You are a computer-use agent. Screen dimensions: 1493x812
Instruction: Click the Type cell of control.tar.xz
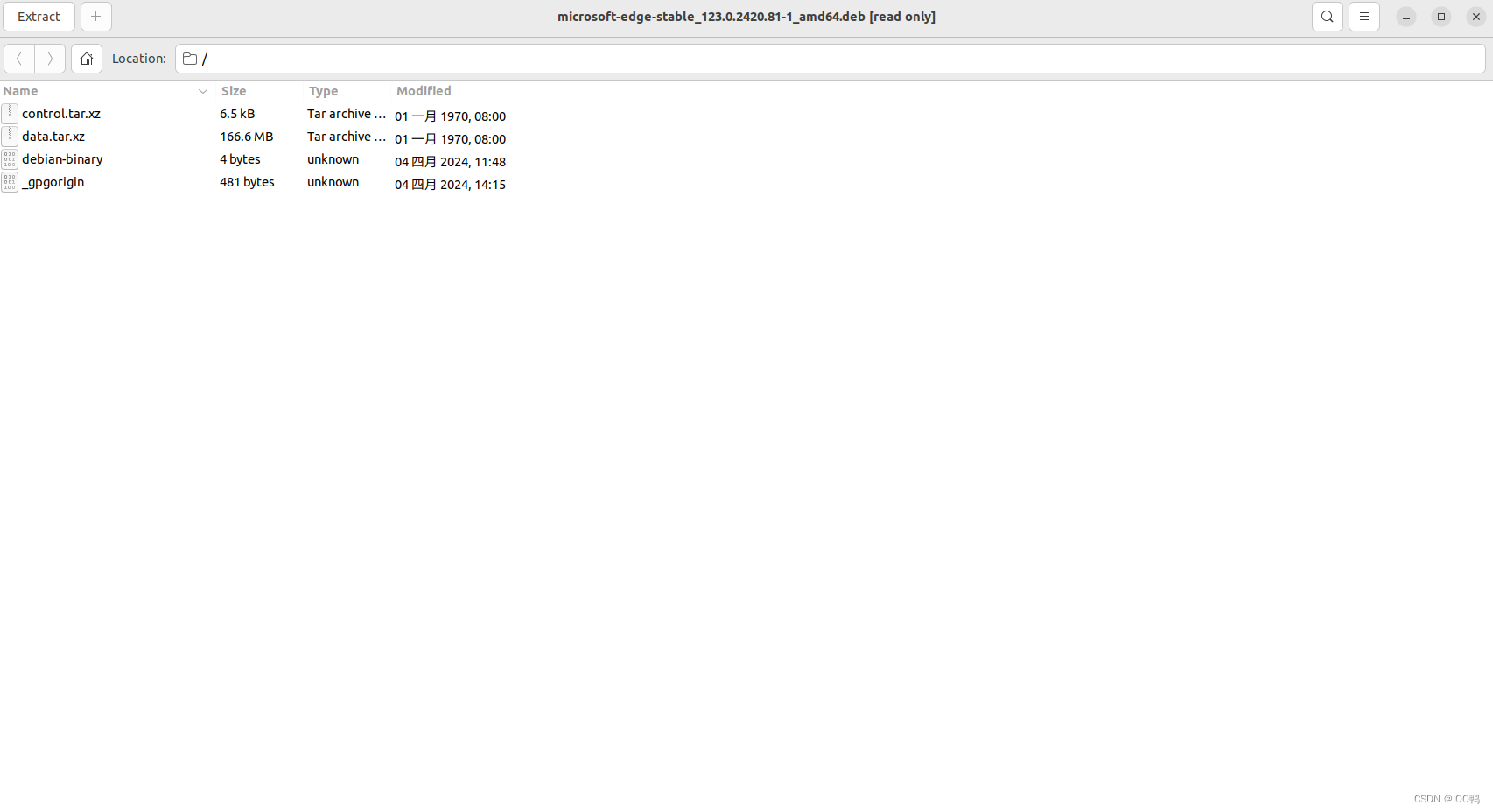[x=347, y=114]
